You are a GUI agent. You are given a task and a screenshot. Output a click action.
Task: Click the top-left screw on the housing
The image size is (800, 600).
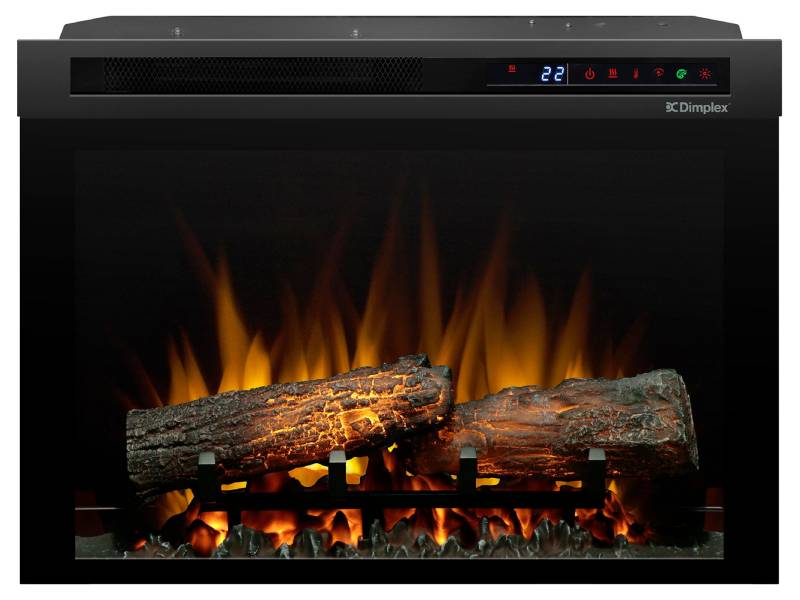(178, 31)
